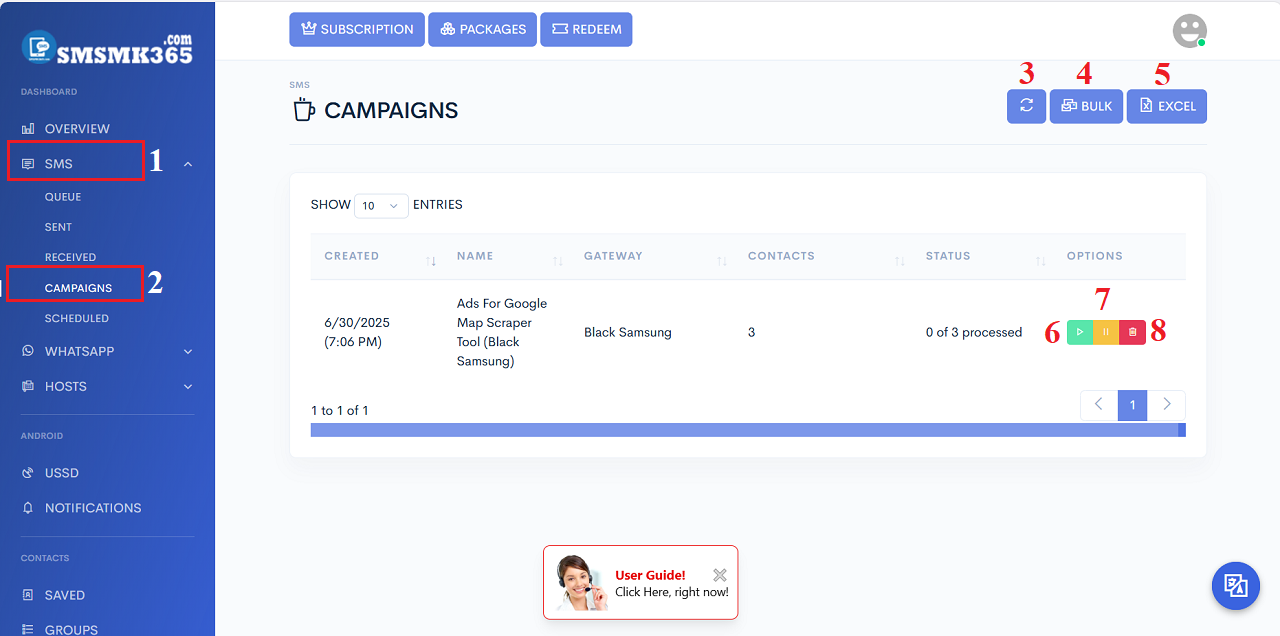Click the Black Samsung gateway cell
Image resolution: width=1280 pixels, height=636 pixels.
[628, 332]
